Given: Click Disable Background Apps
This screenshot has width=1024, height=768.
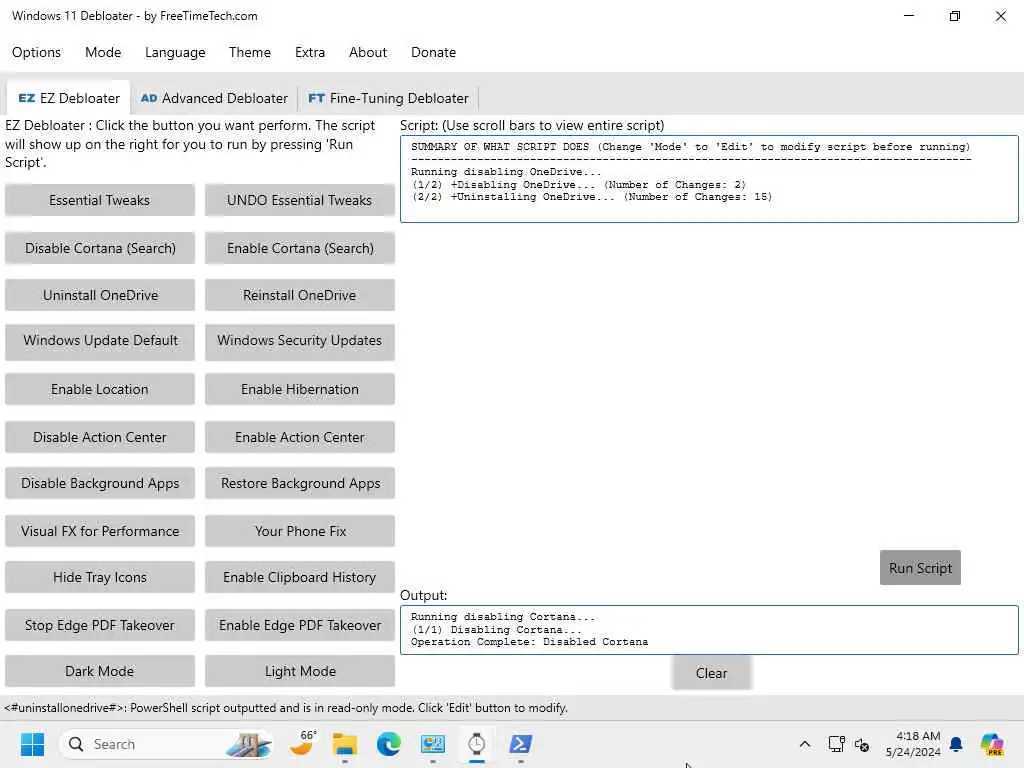Looking at the screenshot, I should coord(99,483).
